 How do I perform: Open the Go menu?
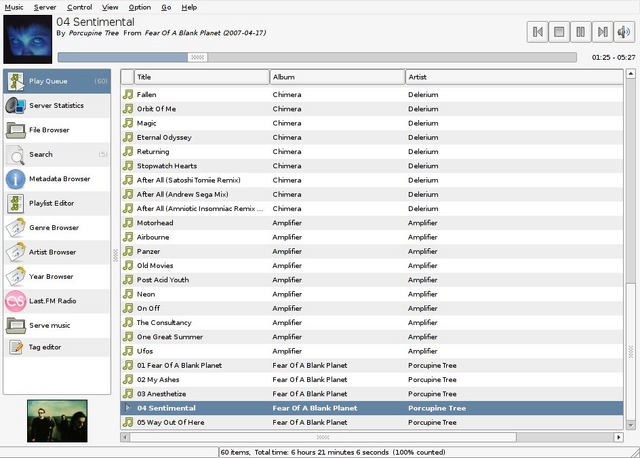(x=166, y=7)
